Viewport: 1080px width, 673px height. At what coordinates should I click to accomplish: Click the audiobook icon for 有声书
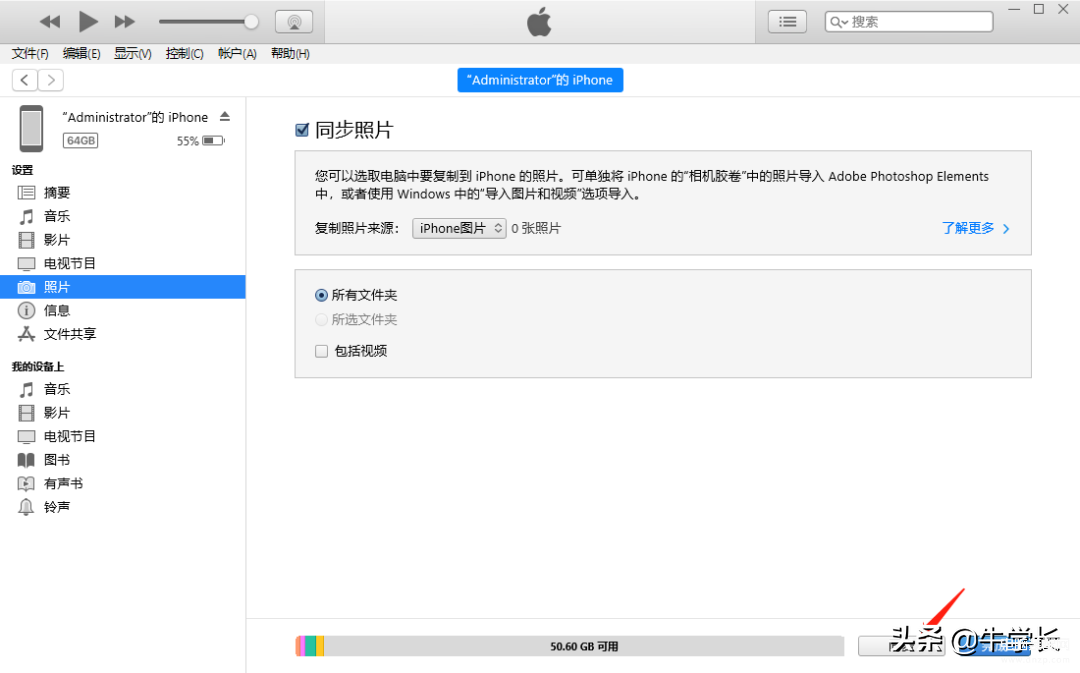pyautogui.click(x=26, y=484)
